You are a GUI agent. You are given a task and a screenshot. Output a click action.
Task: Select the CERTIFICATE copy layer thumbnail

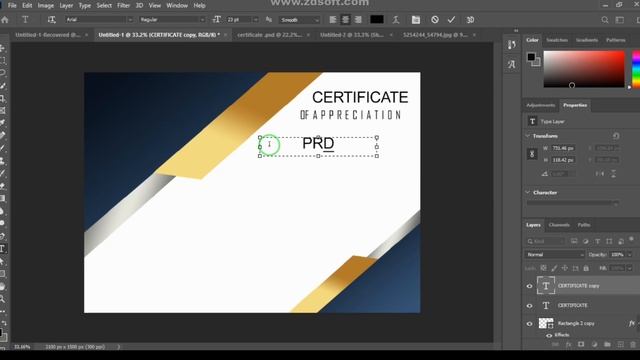546,286
